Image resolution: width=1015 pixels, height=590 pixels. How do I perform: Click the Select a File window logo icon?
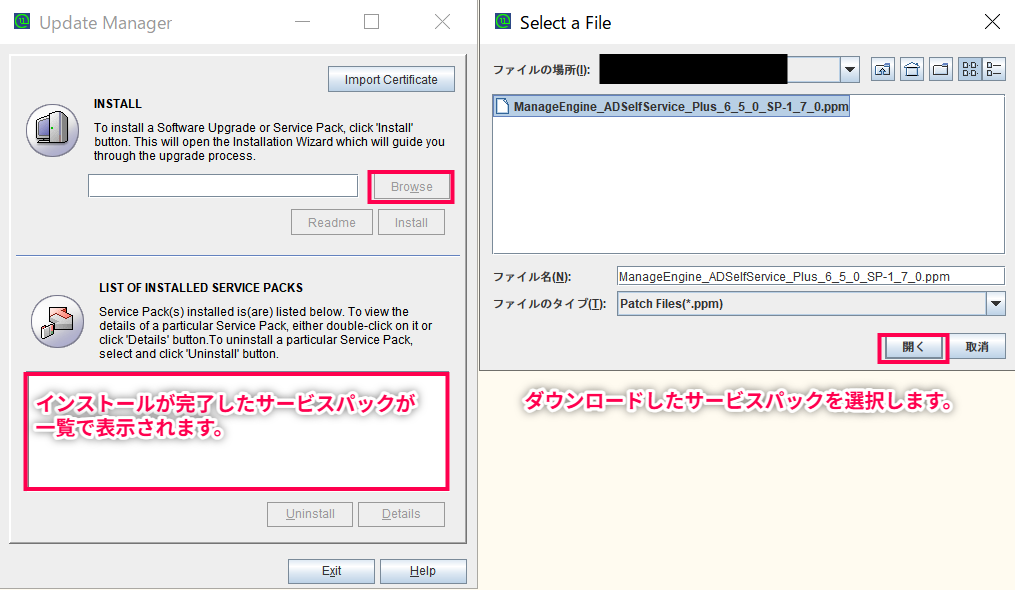[503, 21]
